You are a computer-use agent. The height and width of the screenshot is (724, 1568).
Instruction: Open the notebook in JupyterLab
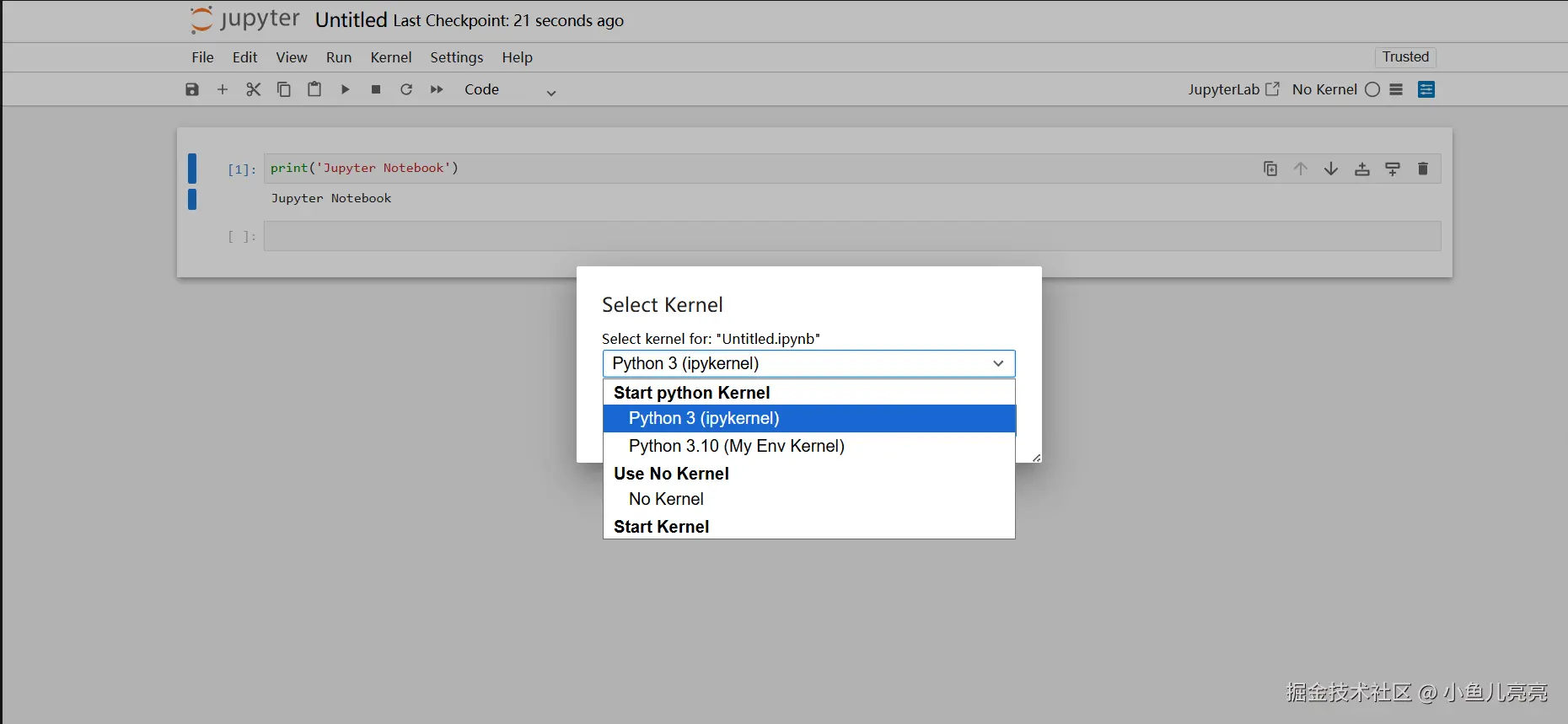(1233, 89)
